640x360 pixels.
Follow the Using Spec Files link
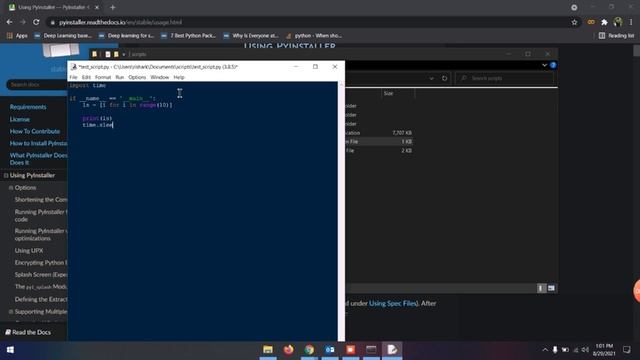point(393,303)
